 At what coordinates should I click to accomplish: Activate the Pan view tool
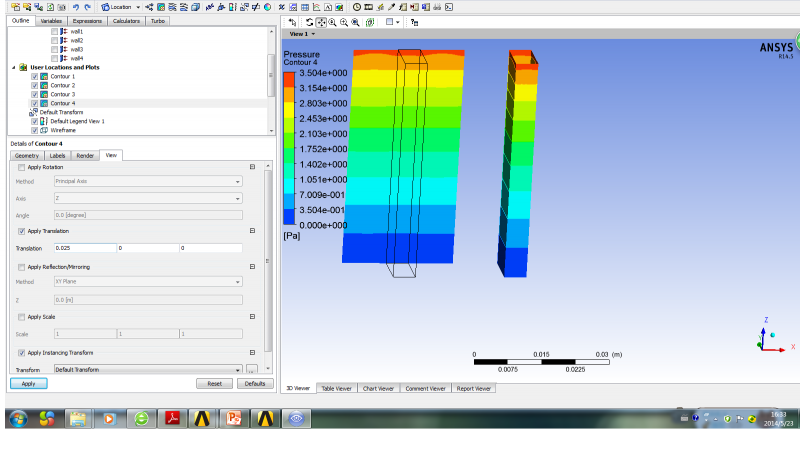click(321, 21)
